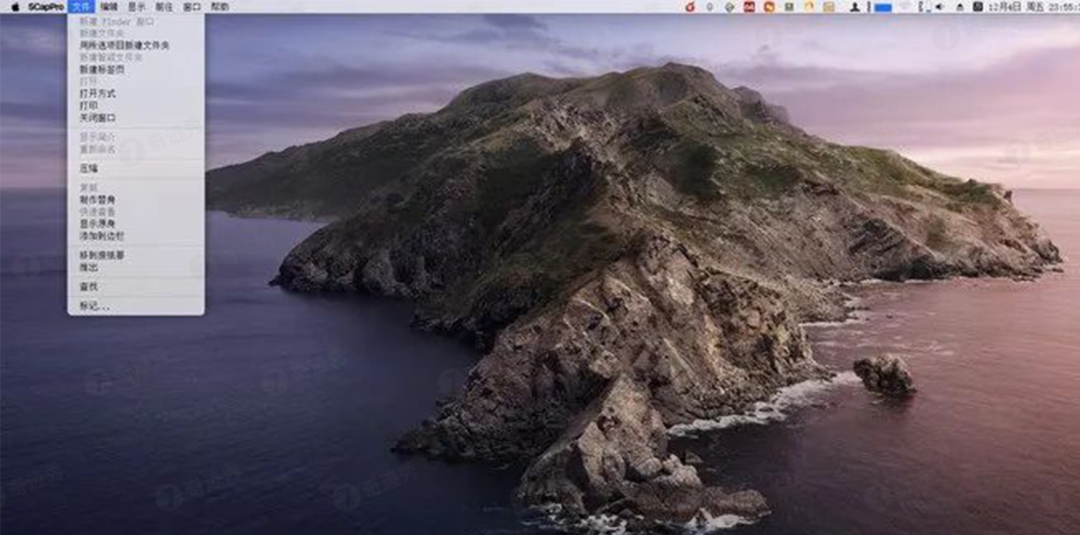Click the yellow round status bar icon
This screenshot has height=535, width=1080.
(809, 7)
